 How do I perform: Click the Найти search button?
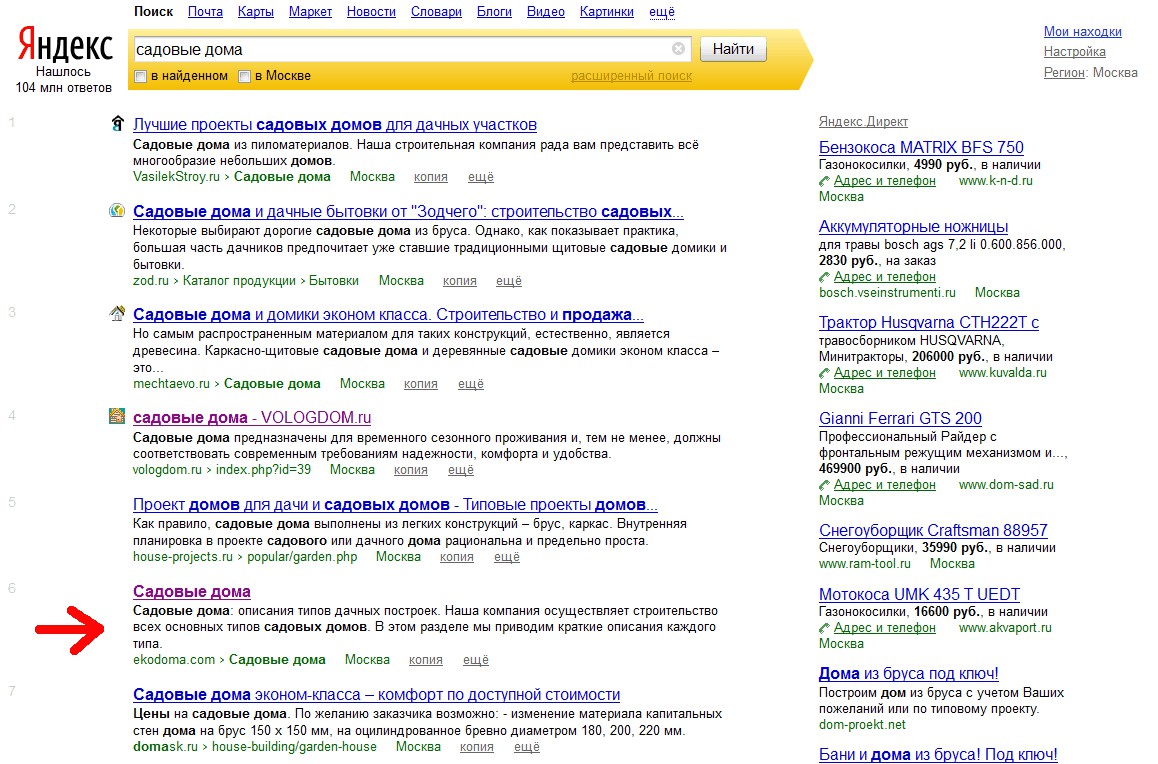(x=733, y=49)
